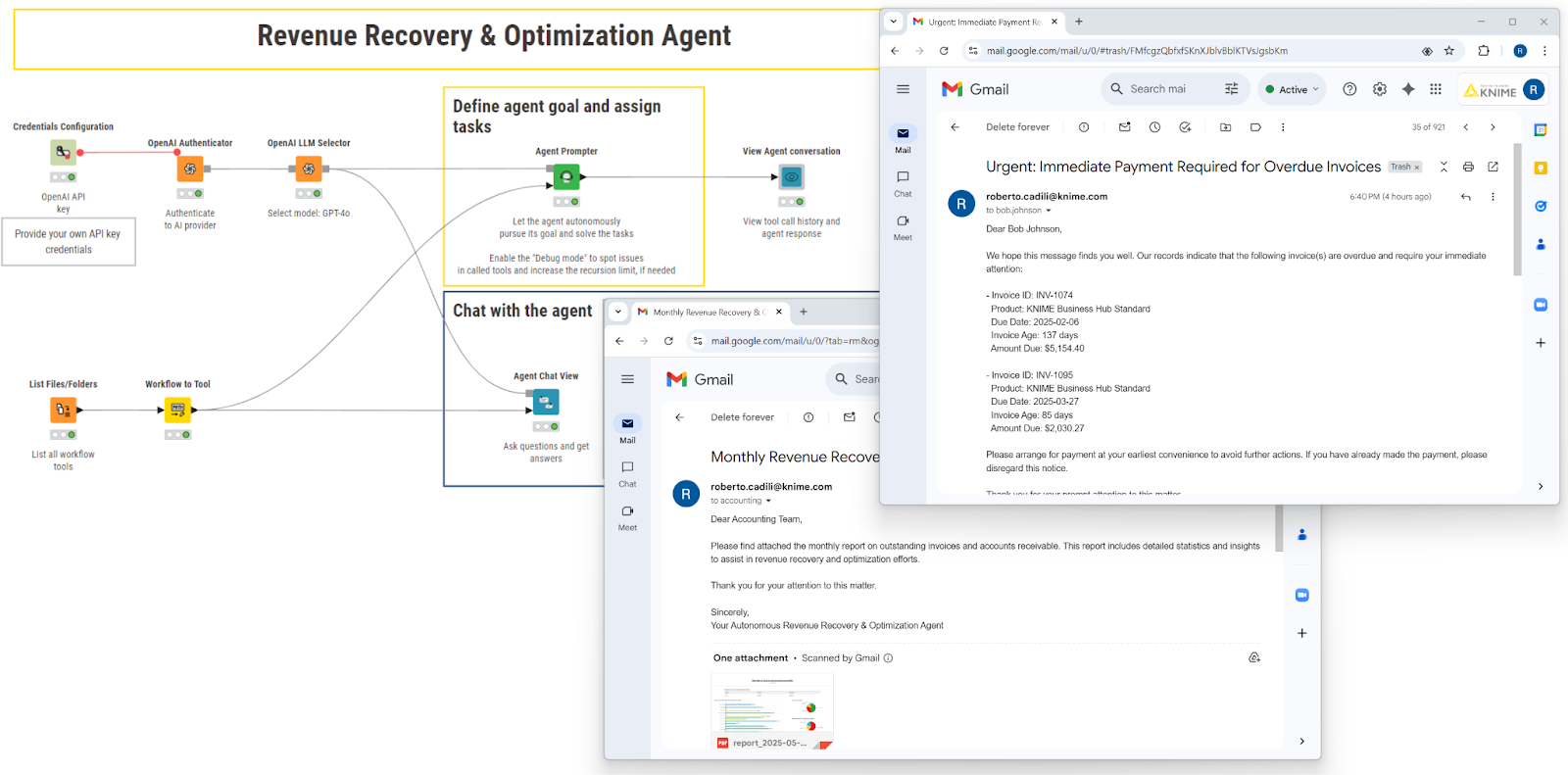Collapse all messages in Urgent email thread
This screenshot has width=1568, height=775.
pyautogui.click(x=1444, y=167)
